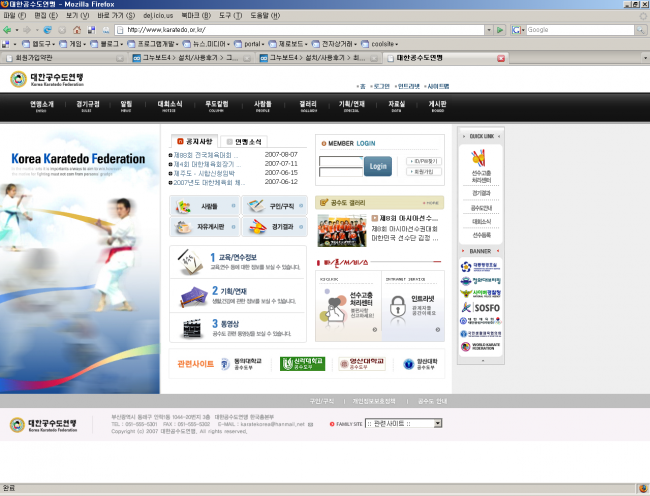Expand the portal bookmarks folder
Viewport: 650px width, 496px height.
[x=249, y=44]
